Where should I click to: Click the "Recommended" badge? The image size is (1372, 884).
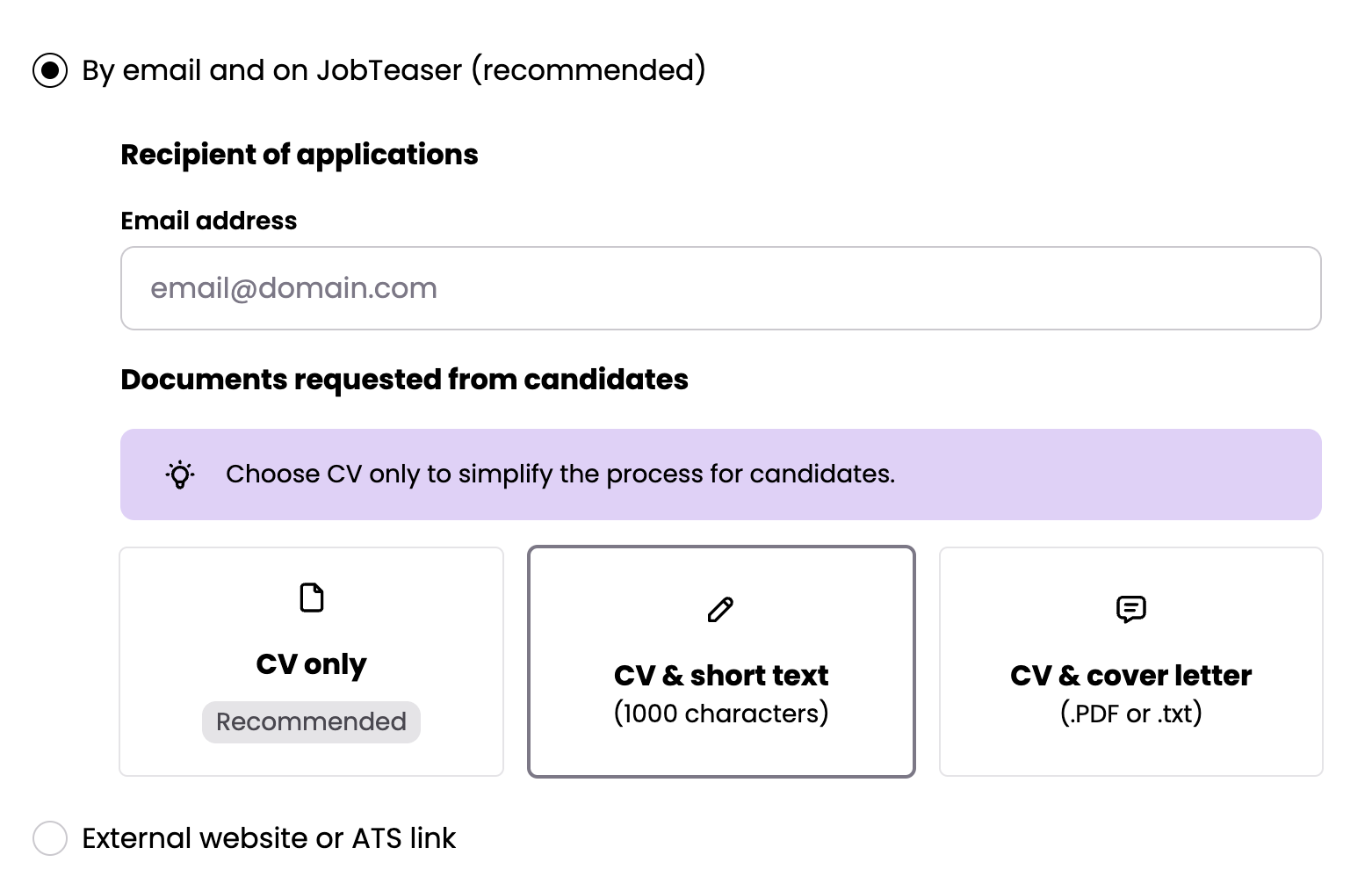point(311,721)
